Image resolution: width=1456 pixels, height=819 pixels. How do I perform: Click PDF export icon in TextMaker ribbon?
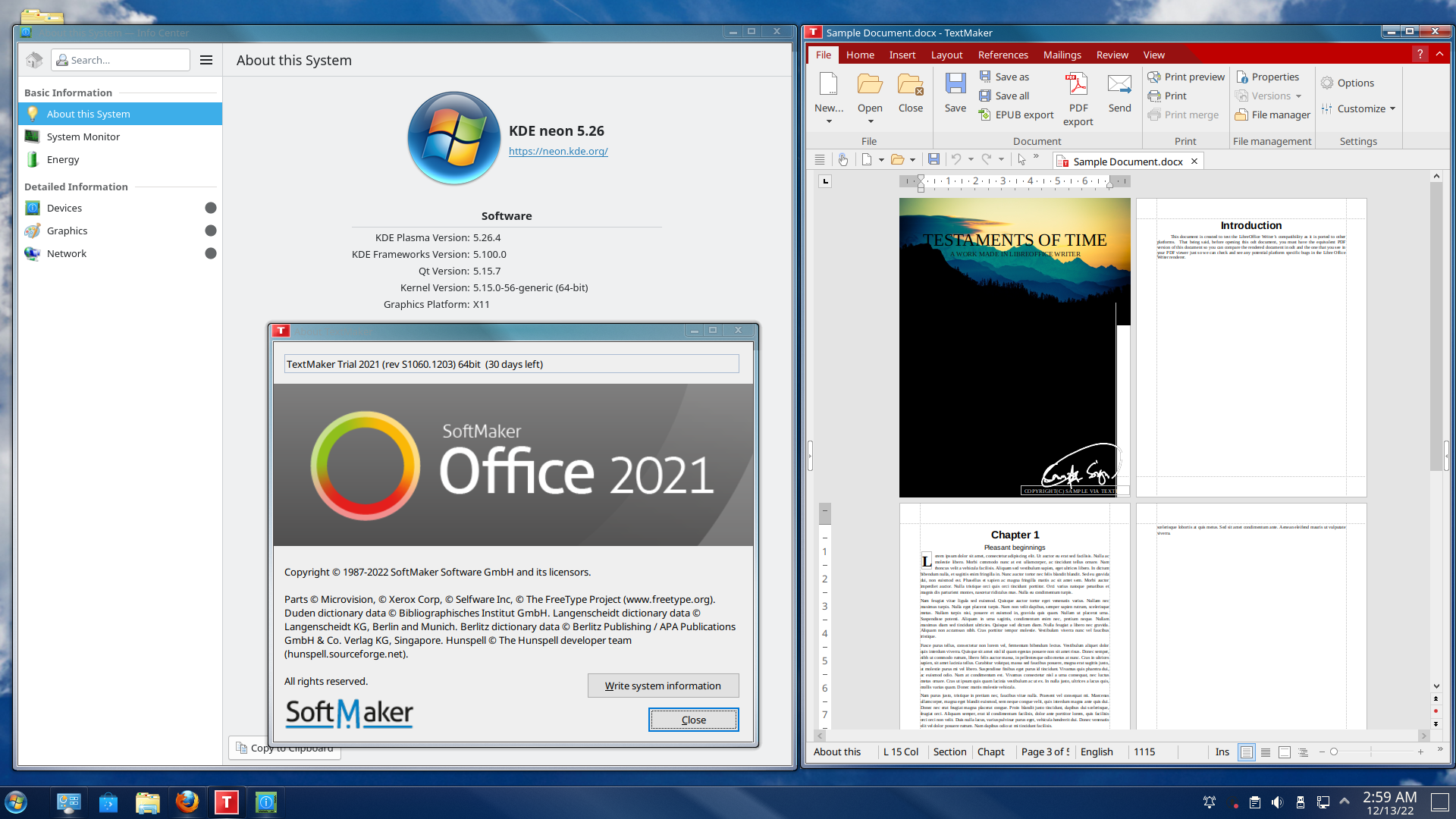(x=1077, y=84)
